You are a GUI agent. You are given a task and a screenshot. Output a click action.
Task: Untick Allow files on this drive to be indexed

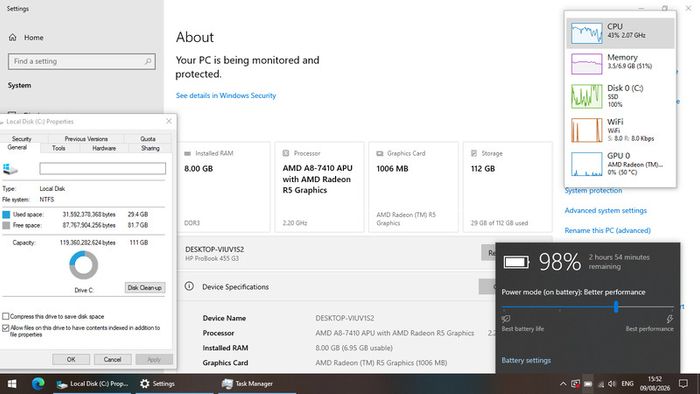click(x=6, y=328)
